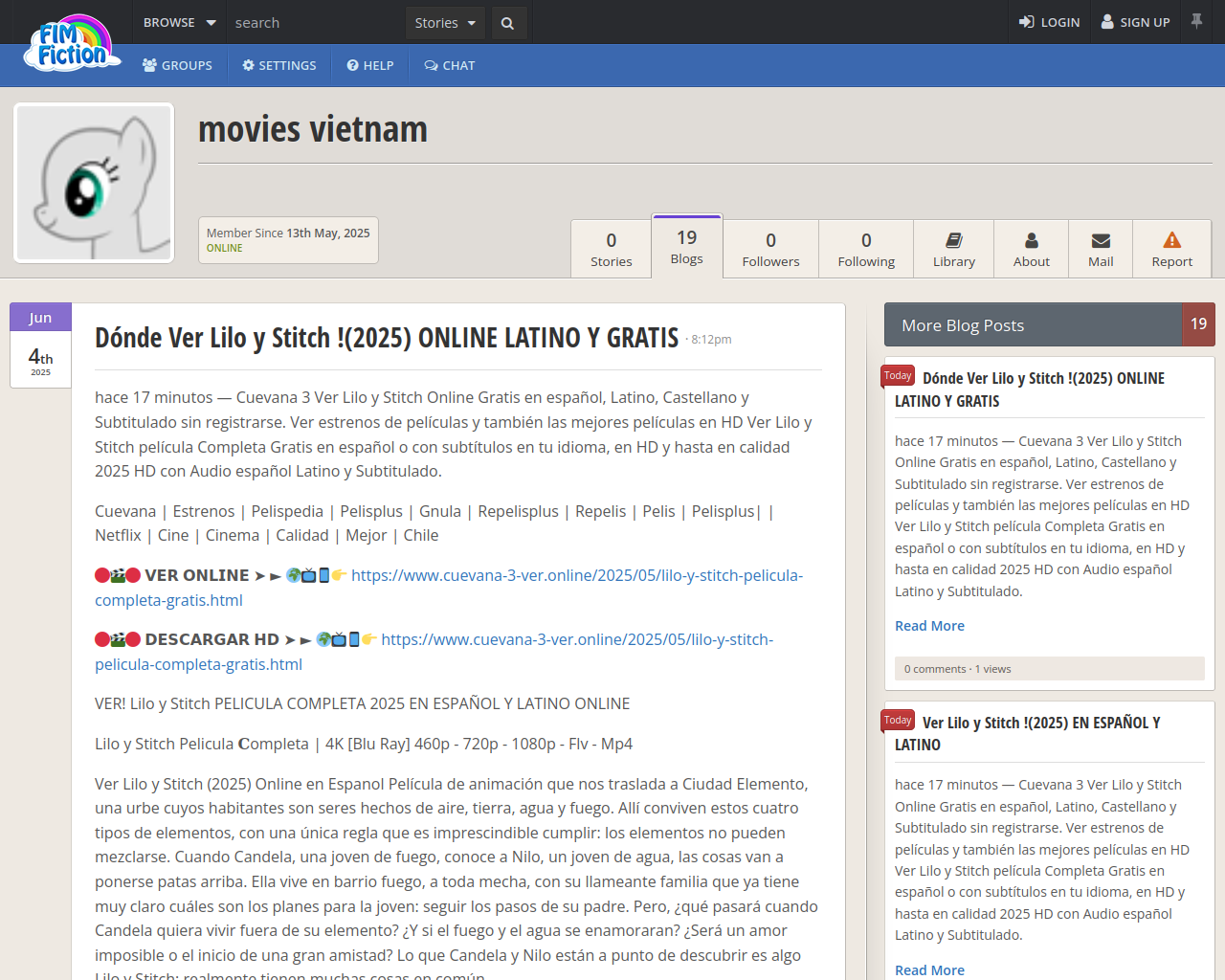1225x980 pixels.
Task: Follow the VER ONLINE cuevana link
Action: click(x=449, y=588)
